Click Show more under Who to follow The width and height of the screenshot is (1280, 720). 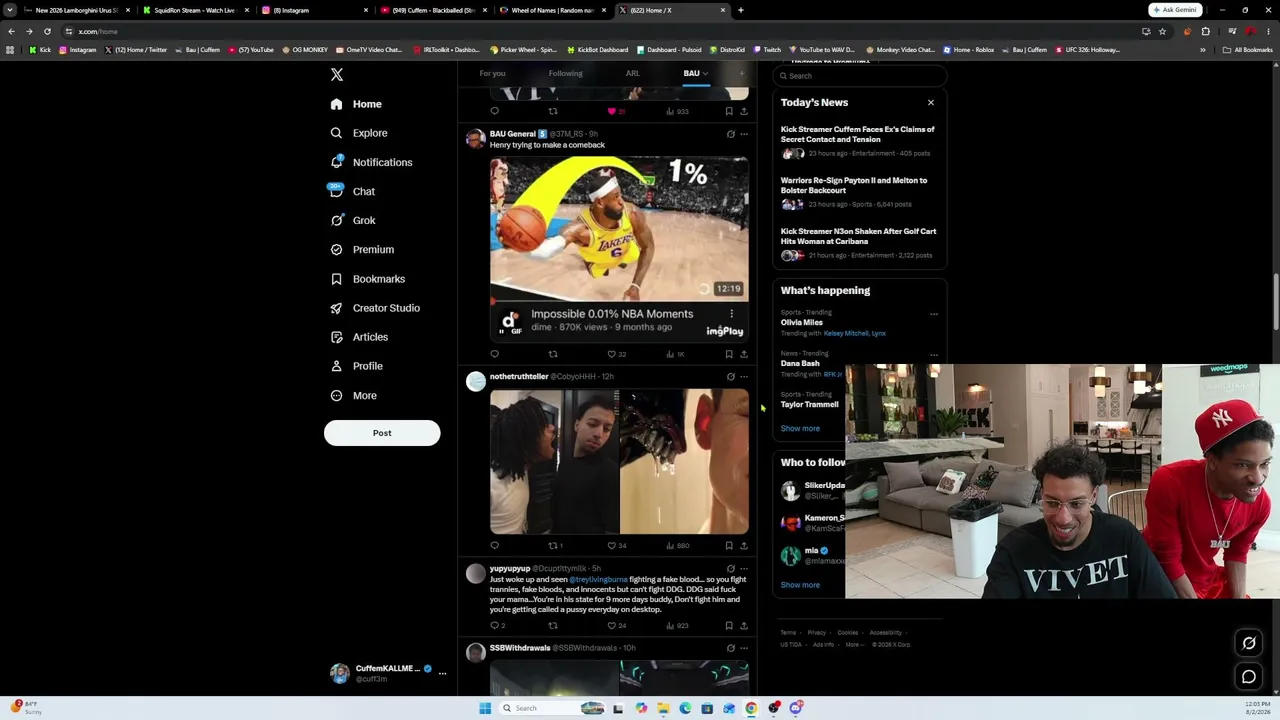[x=800, y=585]
